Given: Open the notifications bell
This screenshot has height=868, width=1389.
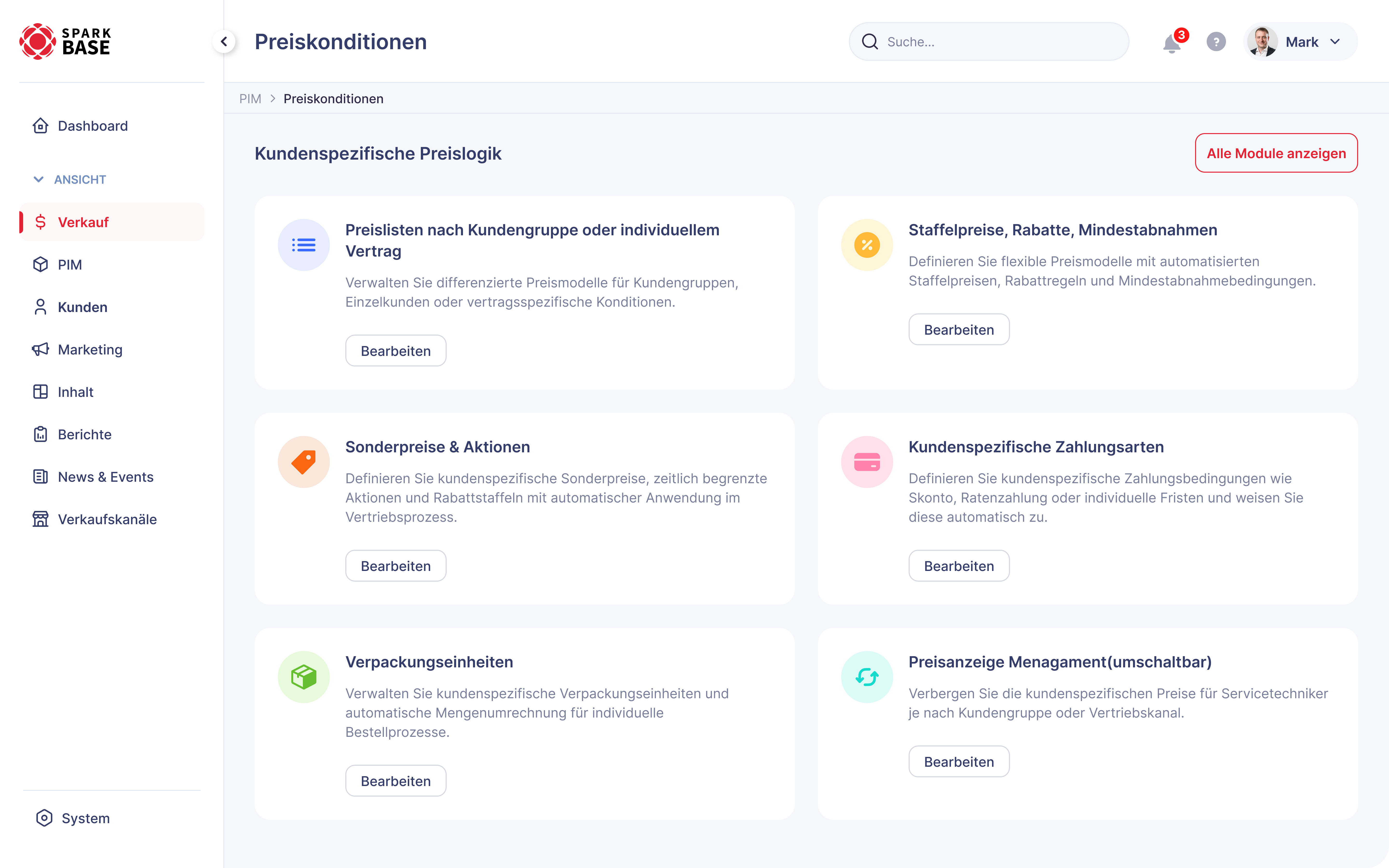Looking at the screenshot, I should [1171, 43].
